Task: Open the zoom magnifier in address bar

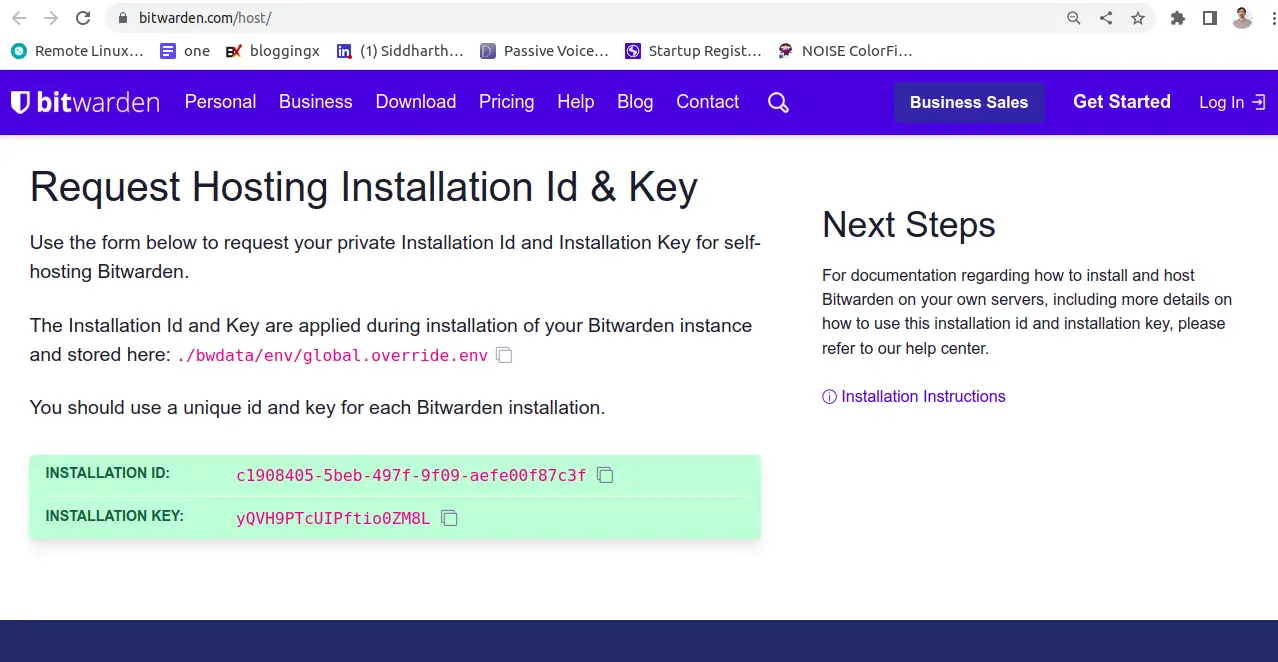Action: [x=1074, y=18]
